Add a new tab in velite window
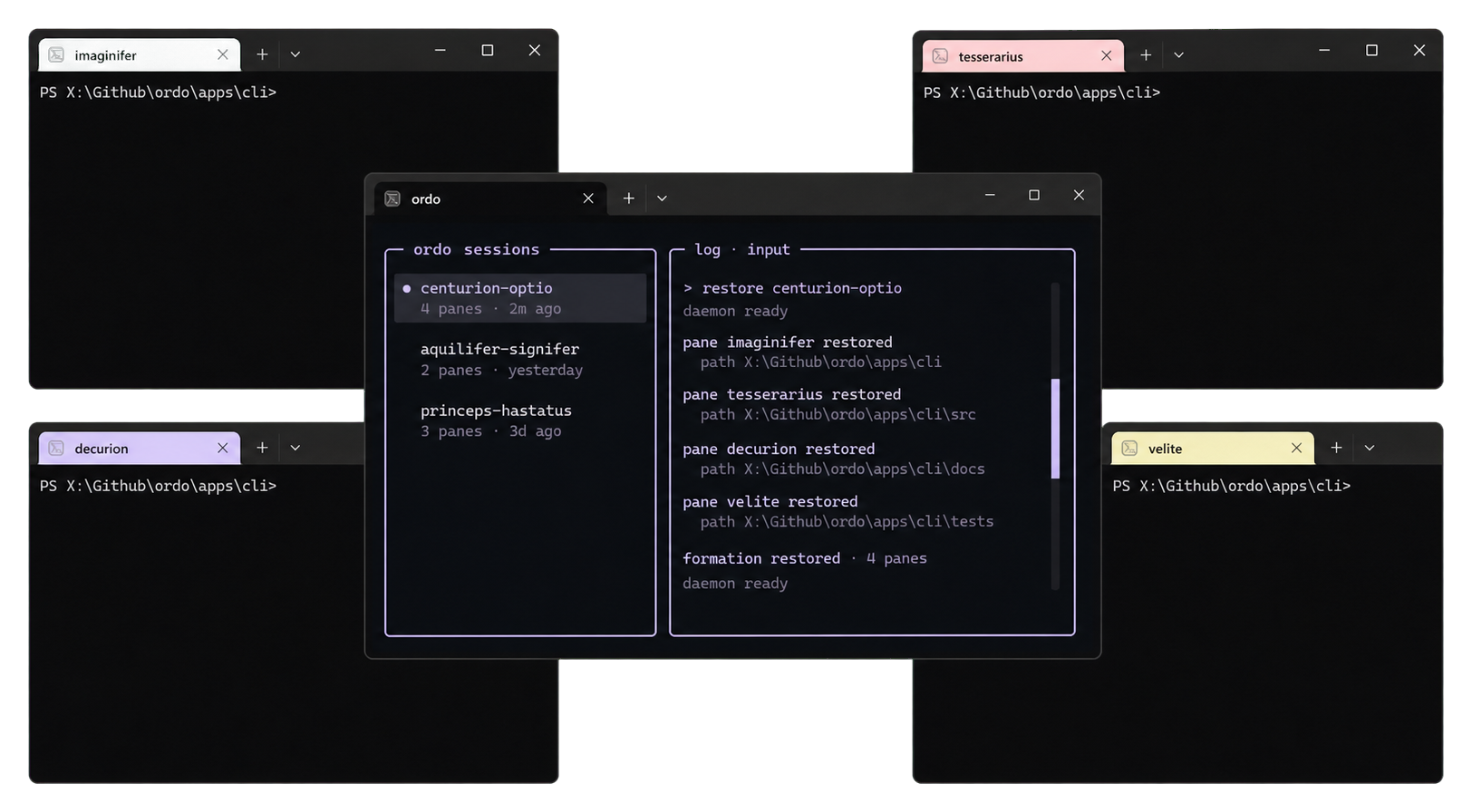 coord(1336,448)
